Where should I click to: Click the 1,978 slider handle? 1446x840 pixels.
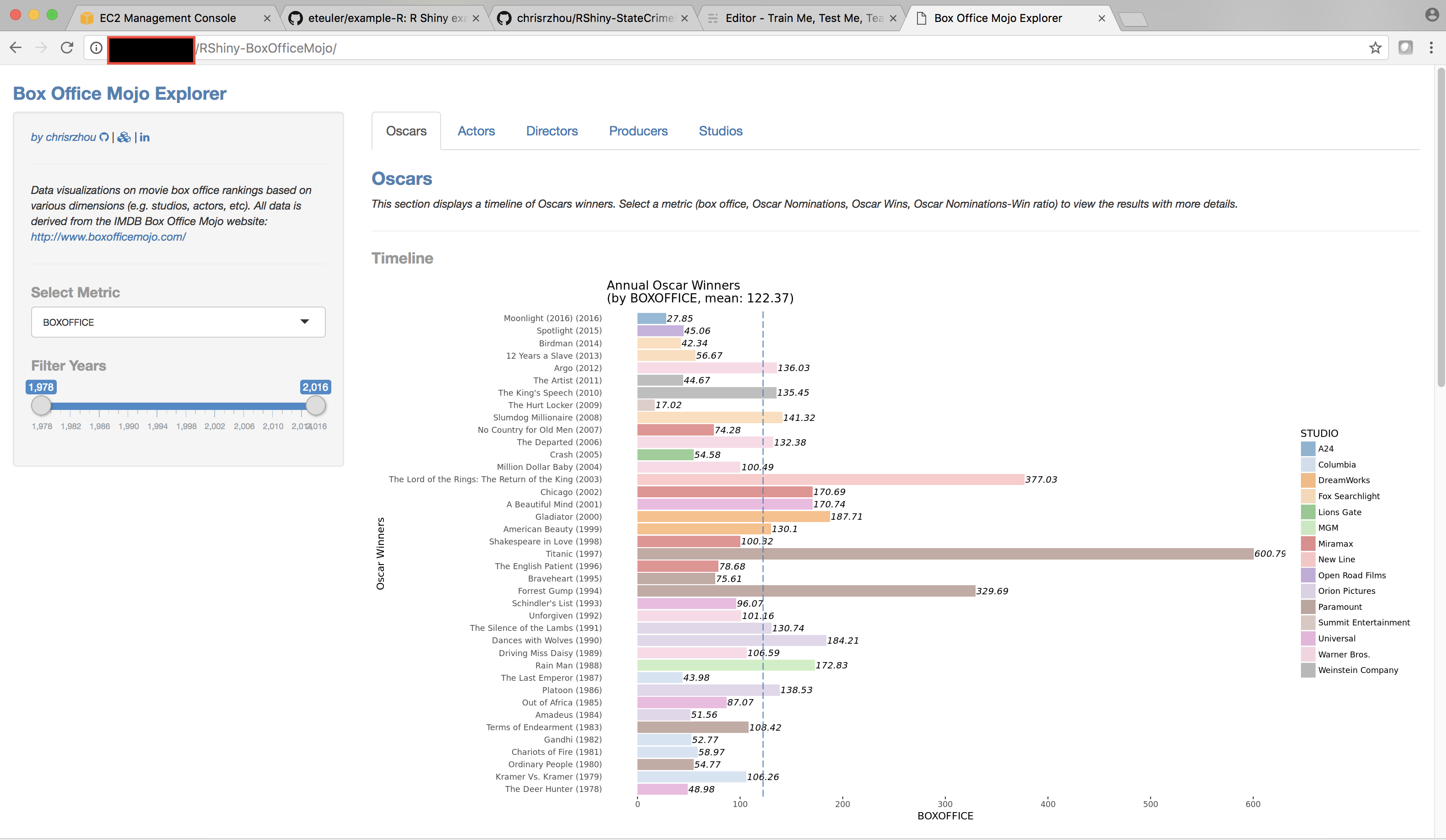(41, 406)
